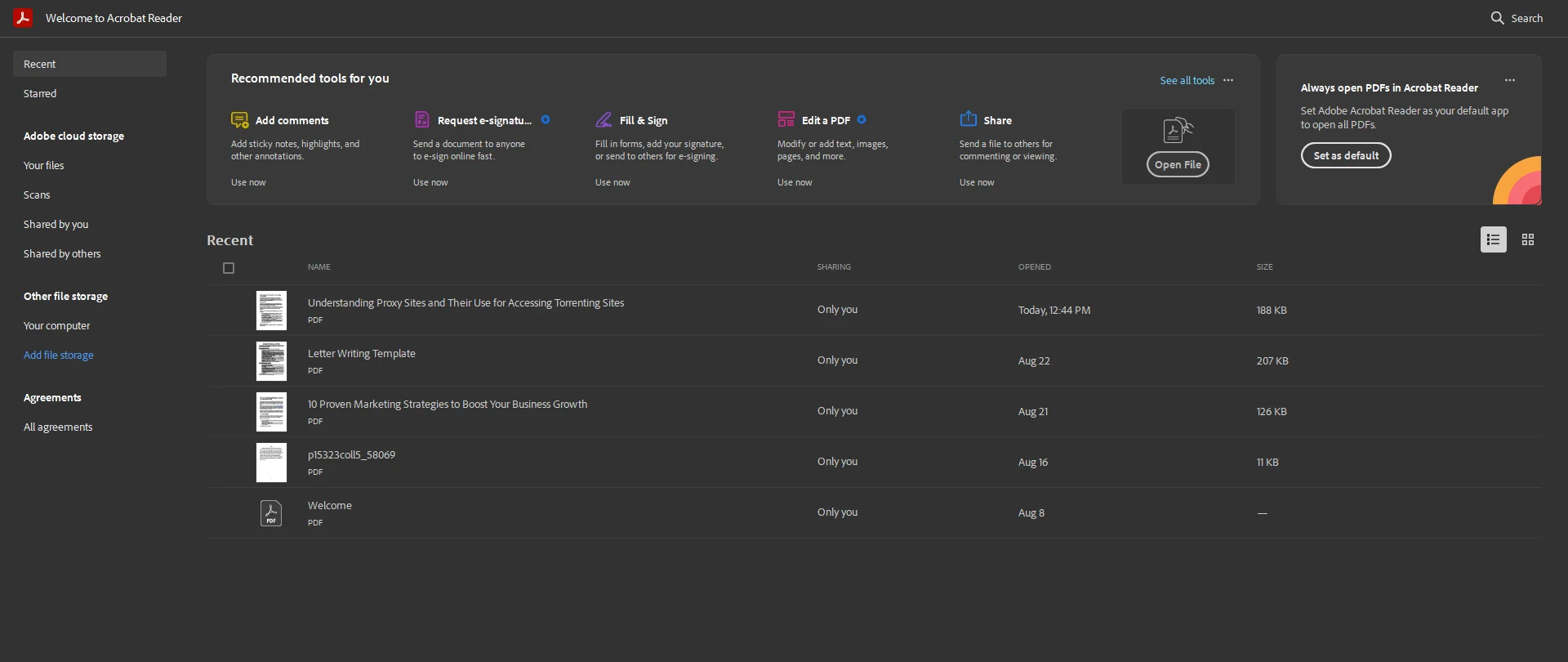This screenshot has height=662, width=1568.
Task: Open options menu on default app card
Action: [1510, 80]
